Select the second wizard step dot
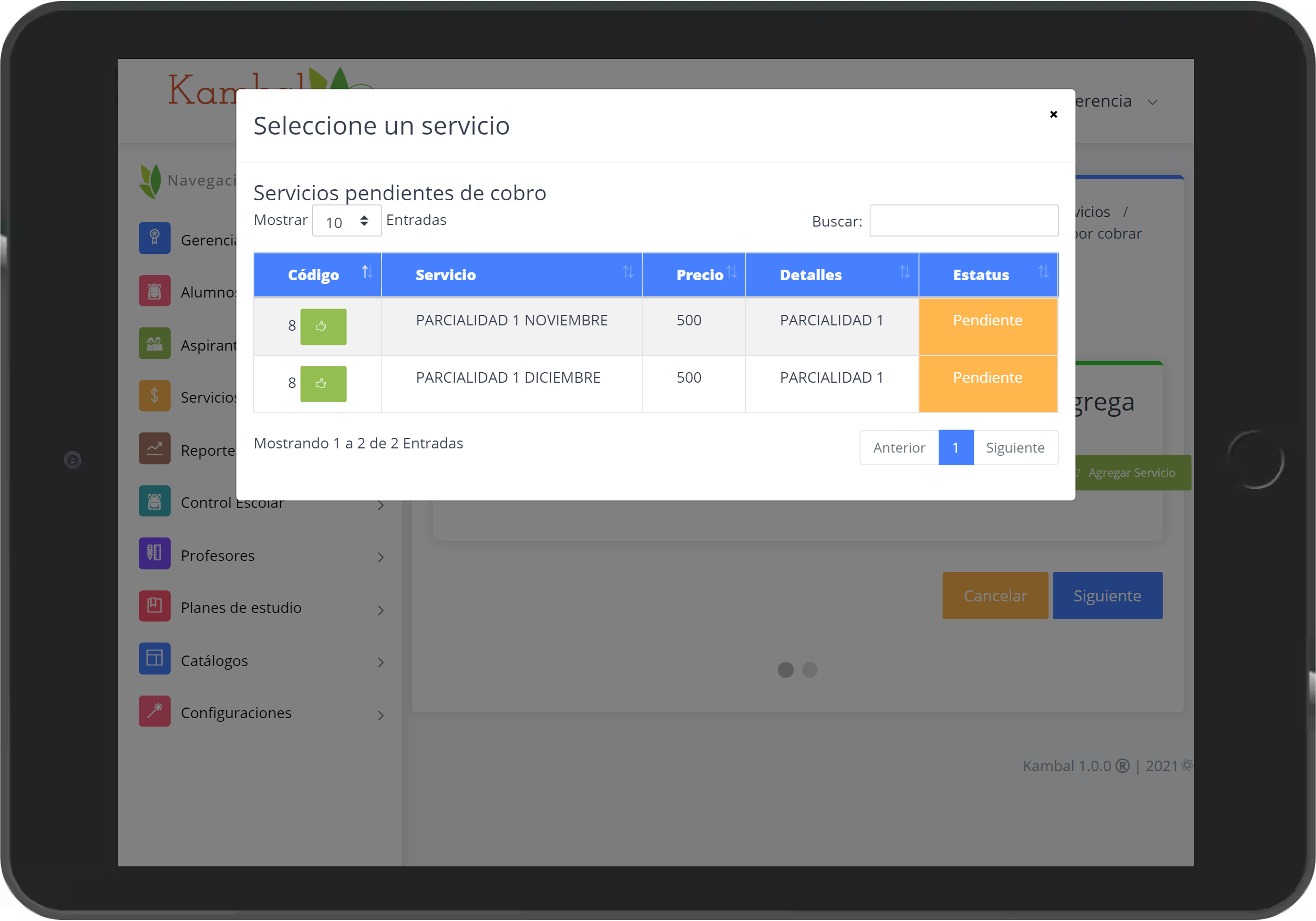1316x921 pixels. (810, 670)
